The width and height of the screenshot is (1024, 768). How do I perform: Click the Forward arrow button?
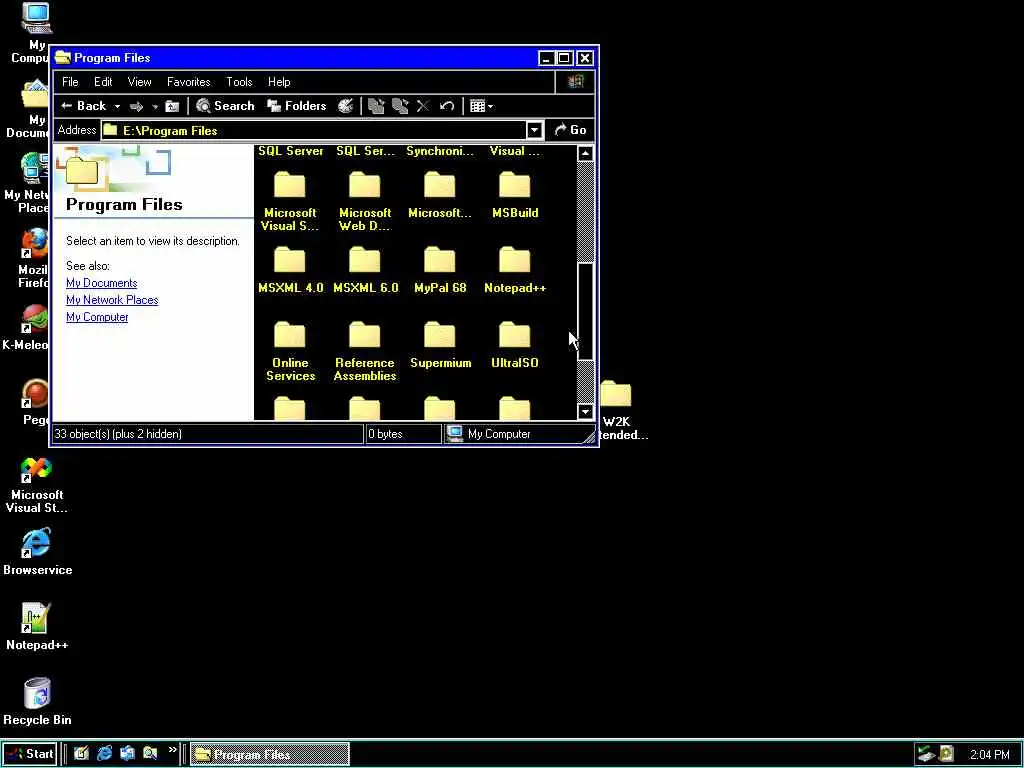click(x=136, y=106)
